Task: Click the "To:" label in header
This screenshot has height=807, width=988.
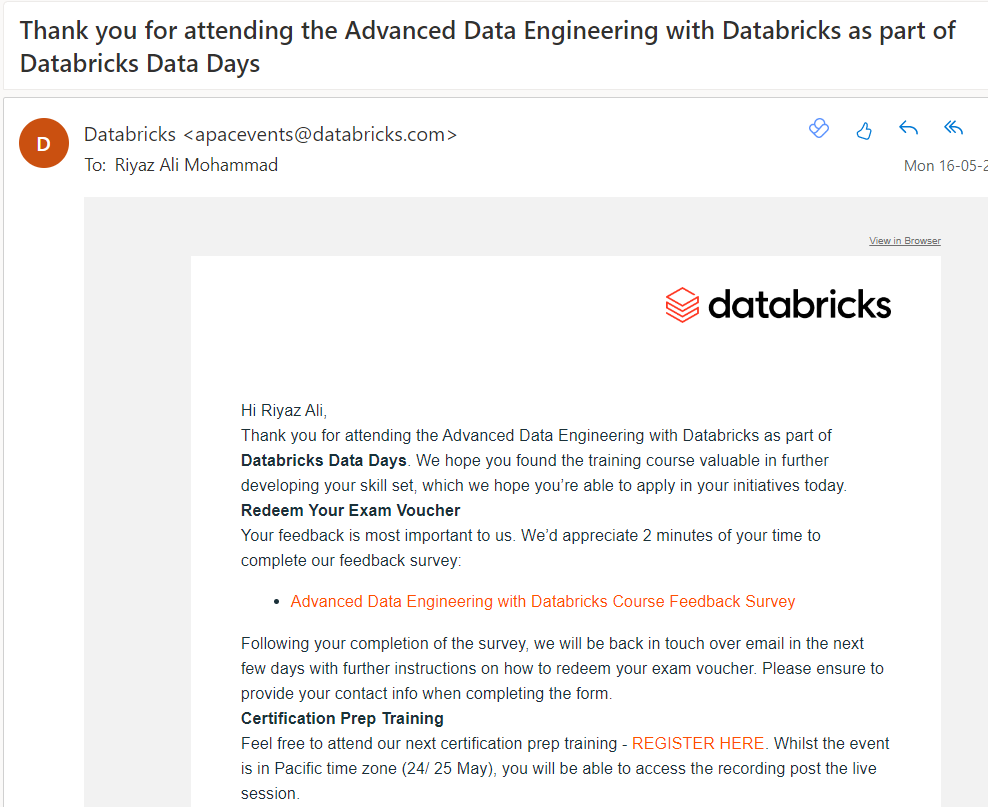Action: (95, 165)
